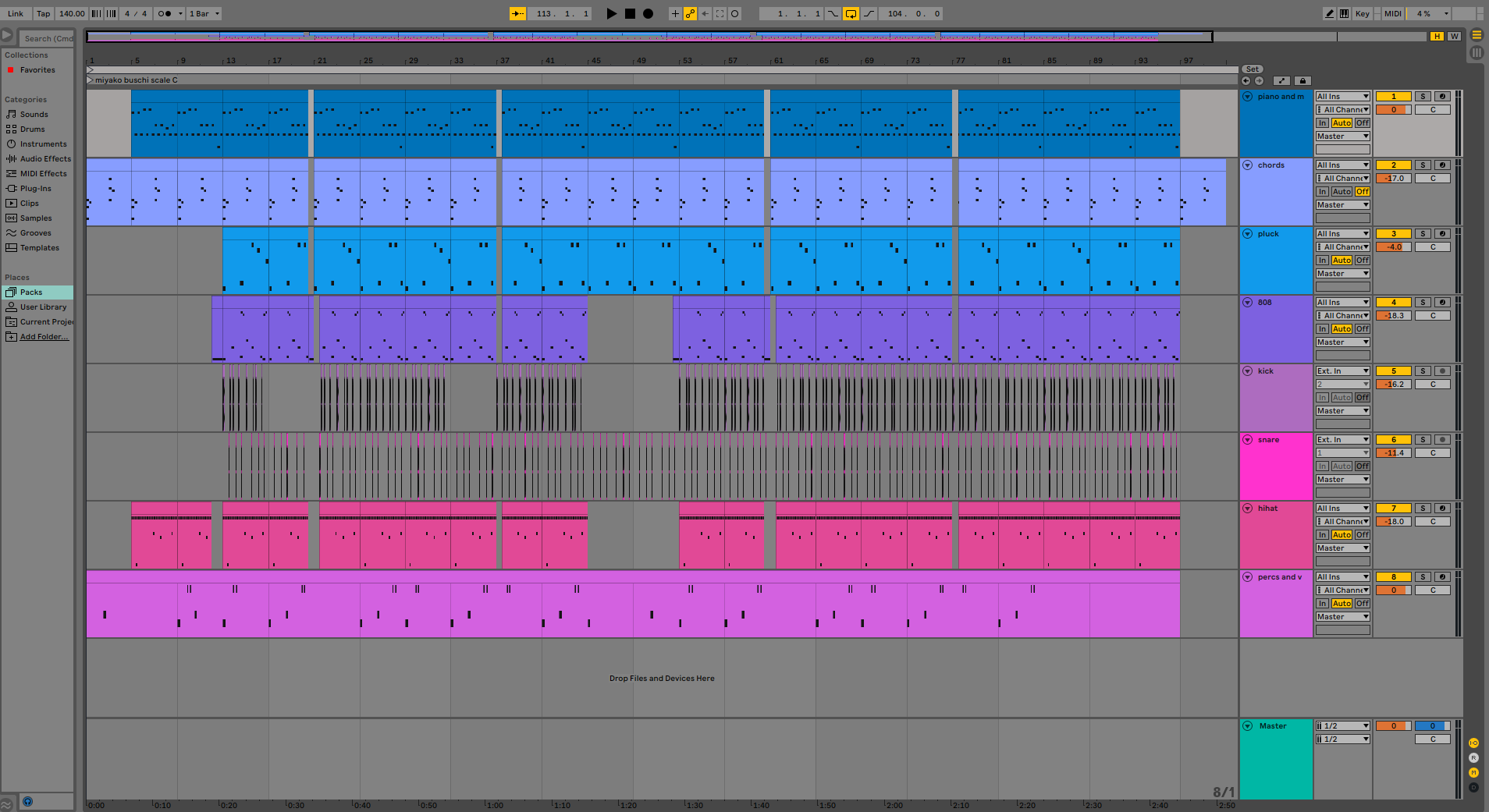
Task: Toggle the metronome button
Action: click(x=165, y=13)
